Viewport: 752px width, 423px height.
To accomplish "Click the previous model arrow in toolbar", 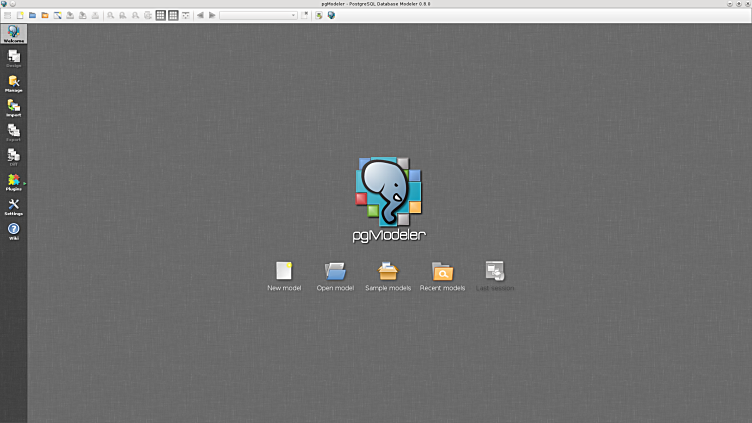I will coord(200,16).
